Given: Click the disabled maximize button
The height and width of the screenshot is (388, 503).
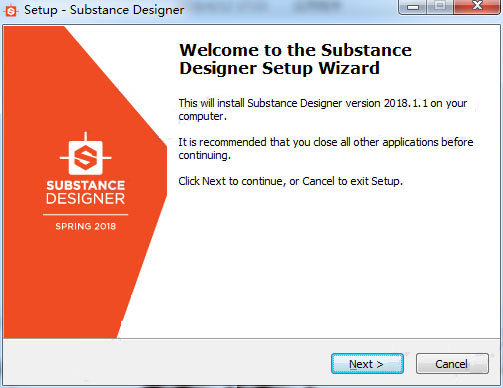Looking at the screenshot, I should tap(440, 7).
